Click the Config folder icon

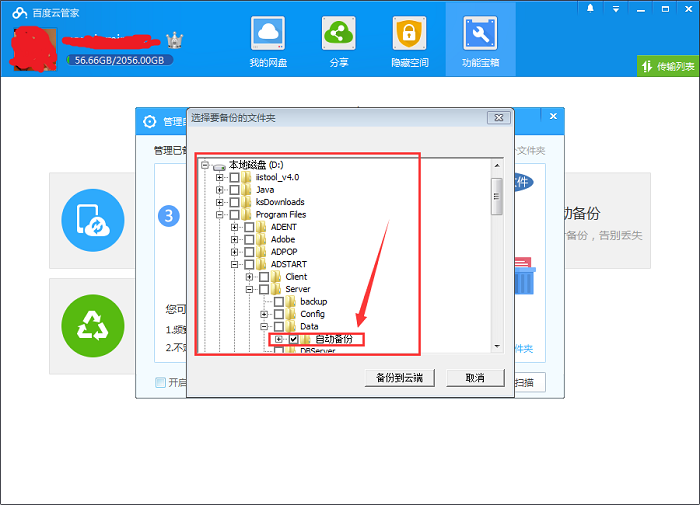point(291,314)
